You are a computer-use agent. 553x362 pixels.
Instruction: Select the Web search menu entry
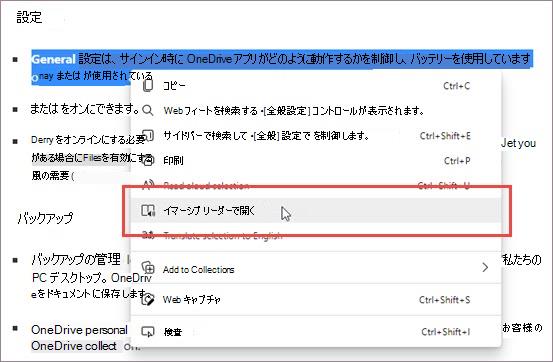click(316, 110)
